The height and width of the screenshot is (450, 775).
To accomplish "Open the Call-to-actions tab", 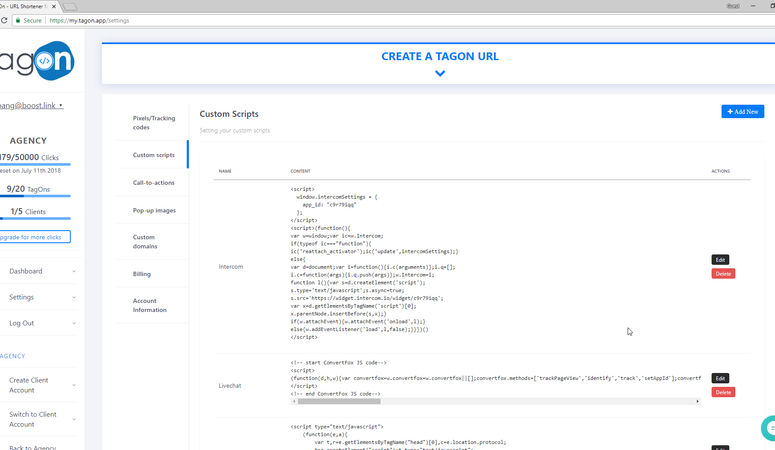I will [x=153, y=182].
